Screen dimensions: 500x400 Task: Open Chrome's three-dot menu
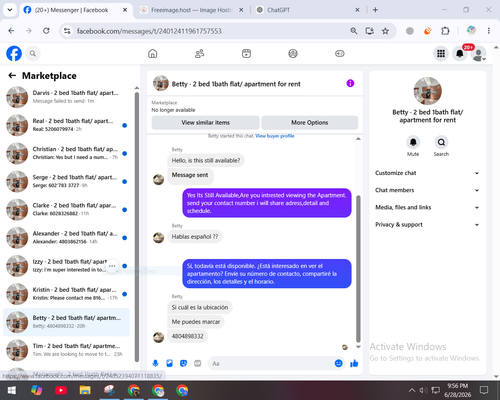pyautogui.click(x=489, y=31)
